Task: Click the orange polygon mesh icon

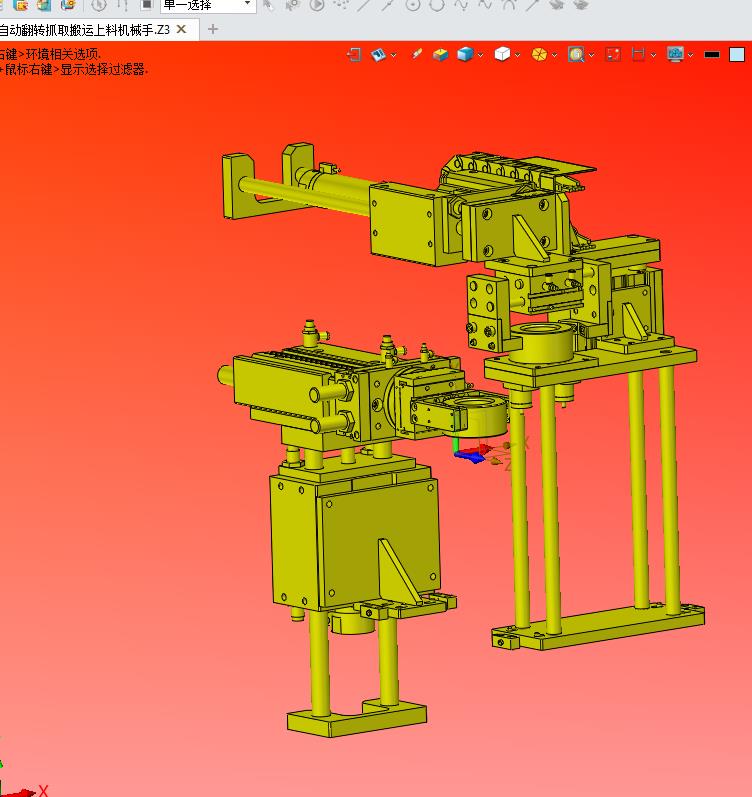Action: [539, 54]
